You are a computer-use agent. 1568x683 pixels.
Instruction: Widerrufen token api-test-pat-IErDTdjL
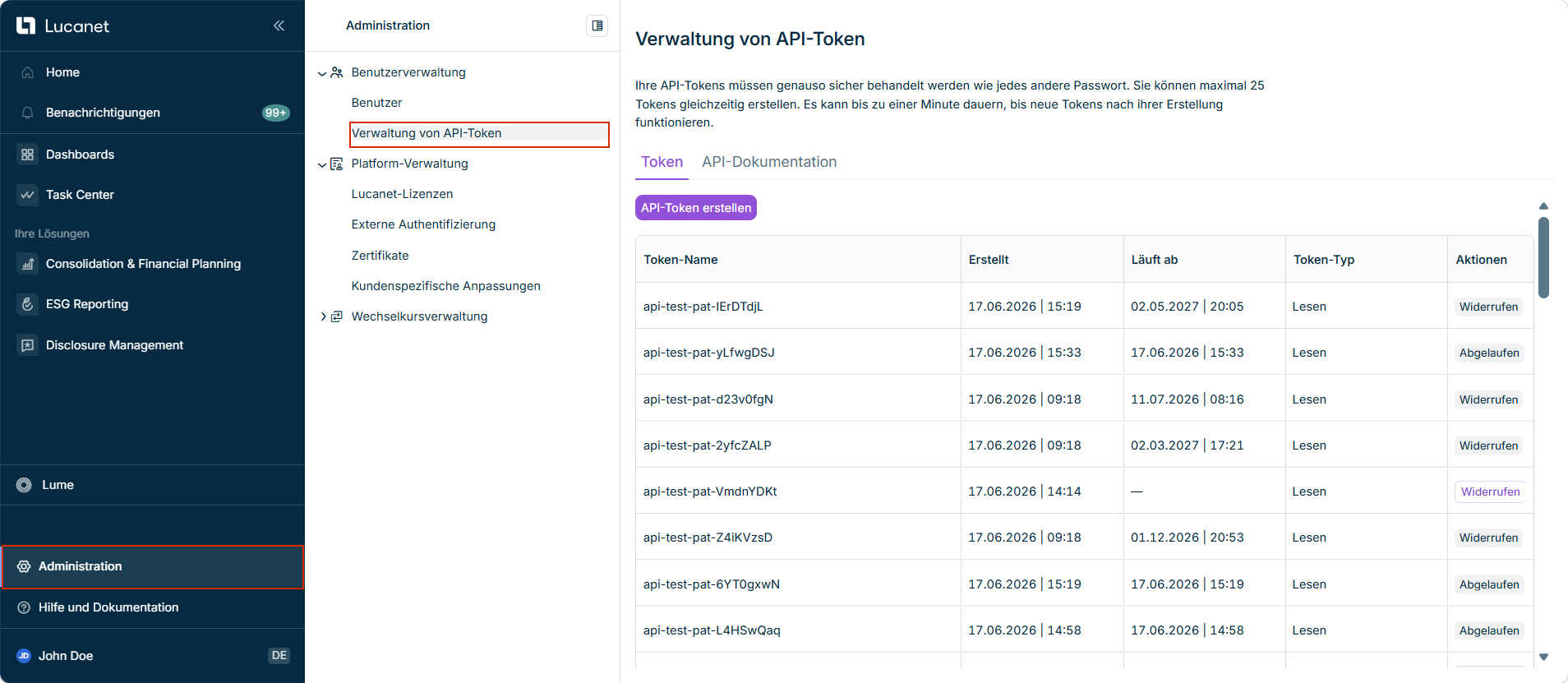point(1488,307)
